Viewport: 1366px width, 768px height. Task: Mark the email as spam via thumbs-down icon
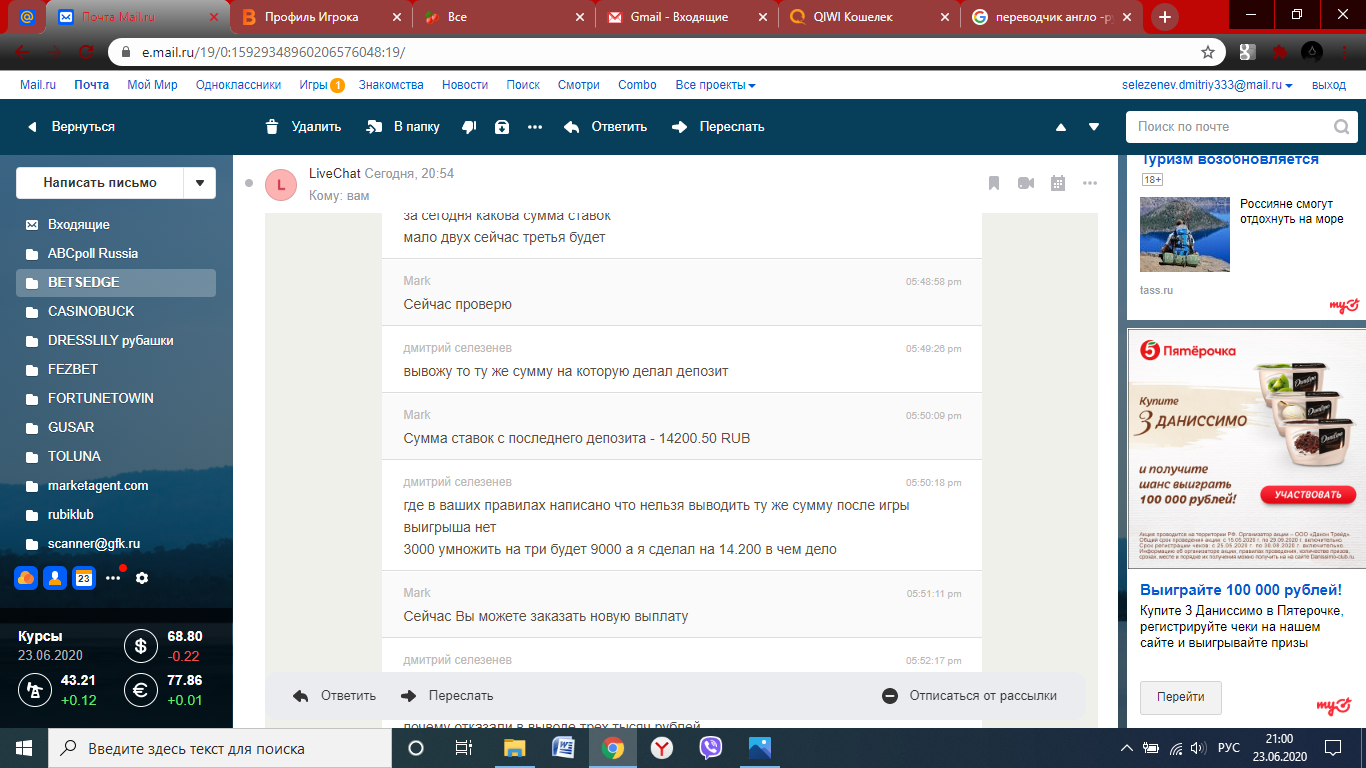point(468,127)
